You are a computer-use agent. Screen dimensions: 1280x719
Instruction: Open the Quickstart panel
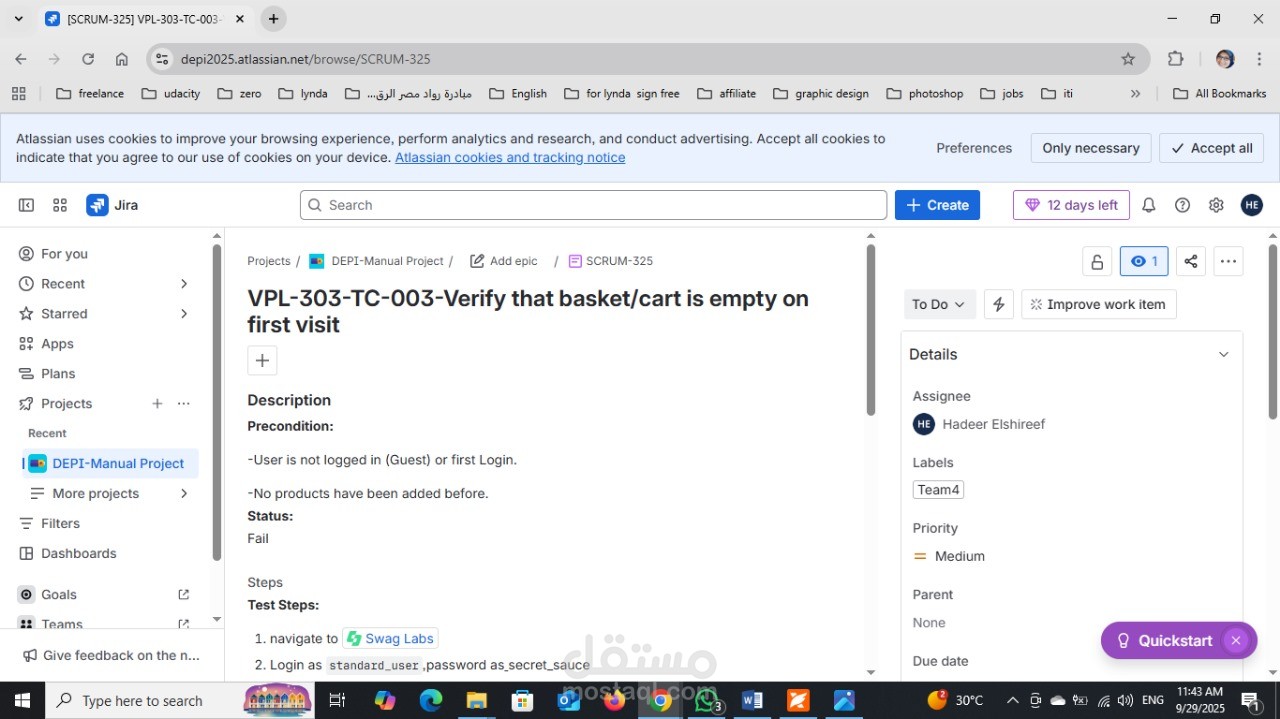coord(1165,640)
